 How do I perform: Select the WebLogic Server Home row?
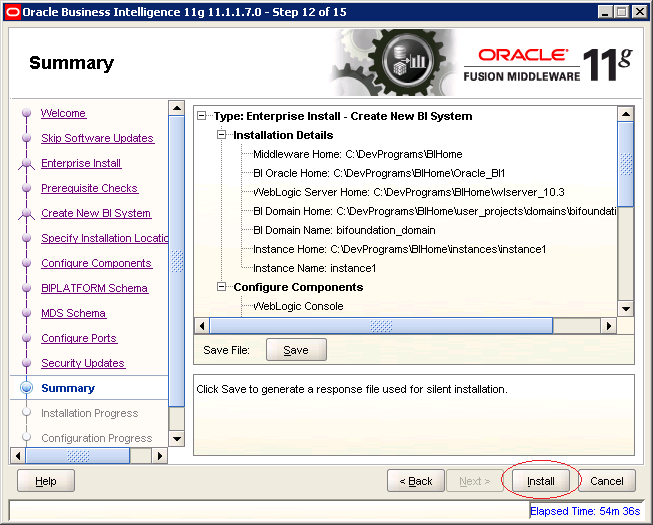(409, 192)
